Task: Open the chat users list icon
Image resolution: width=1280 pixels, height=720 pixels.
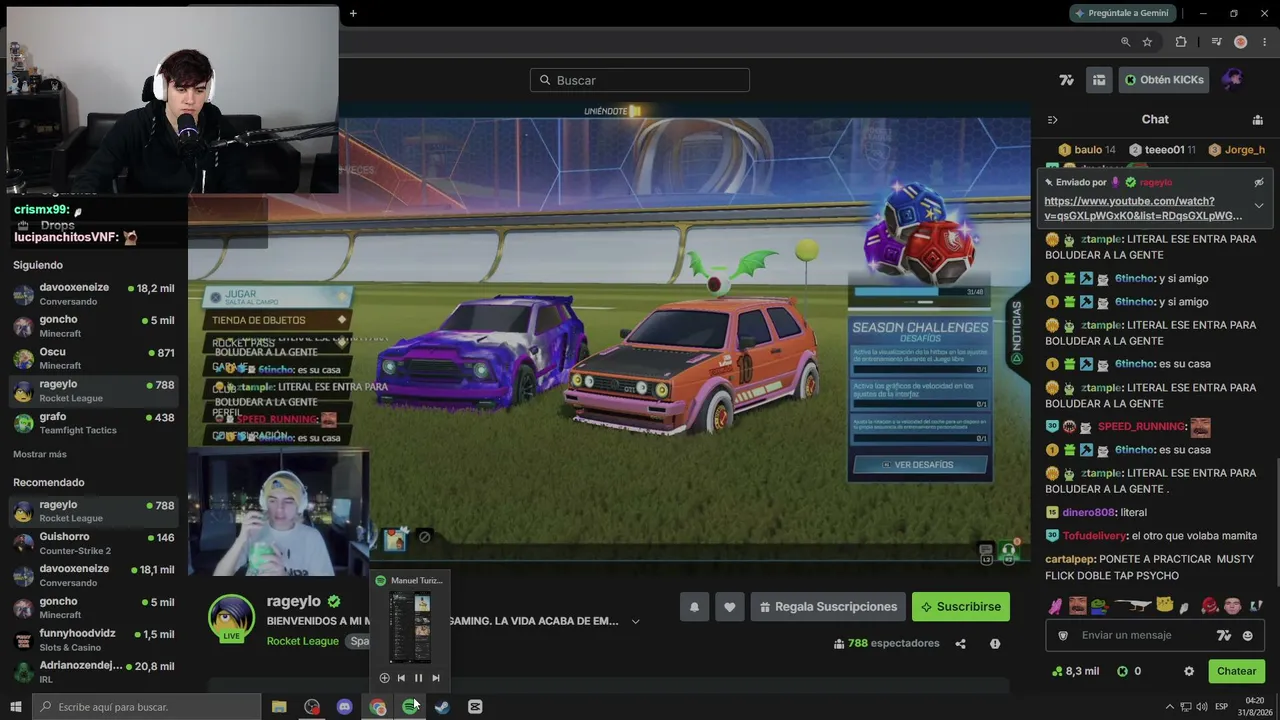Action: coord(1257,120)
